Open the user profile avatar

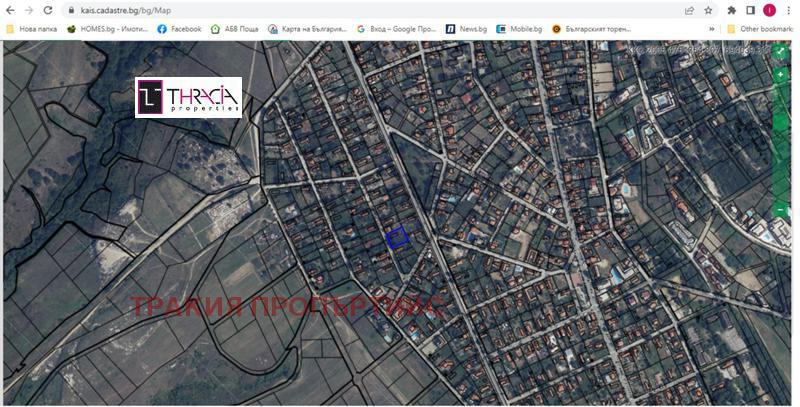[769, 10]
